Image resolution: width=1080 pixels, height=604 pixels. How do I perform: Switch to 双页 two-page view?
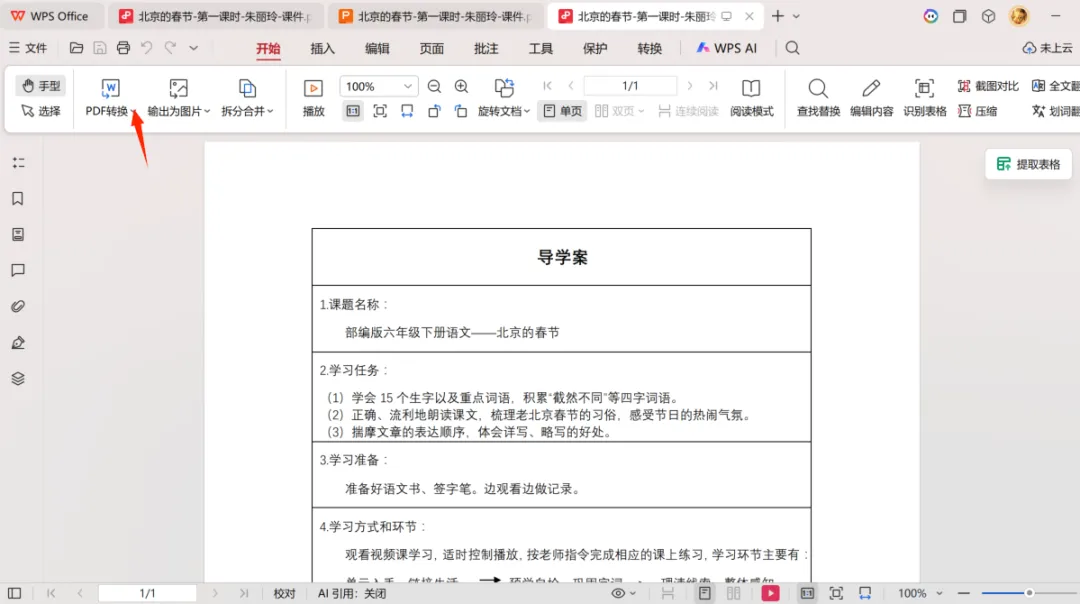(614, 111)
